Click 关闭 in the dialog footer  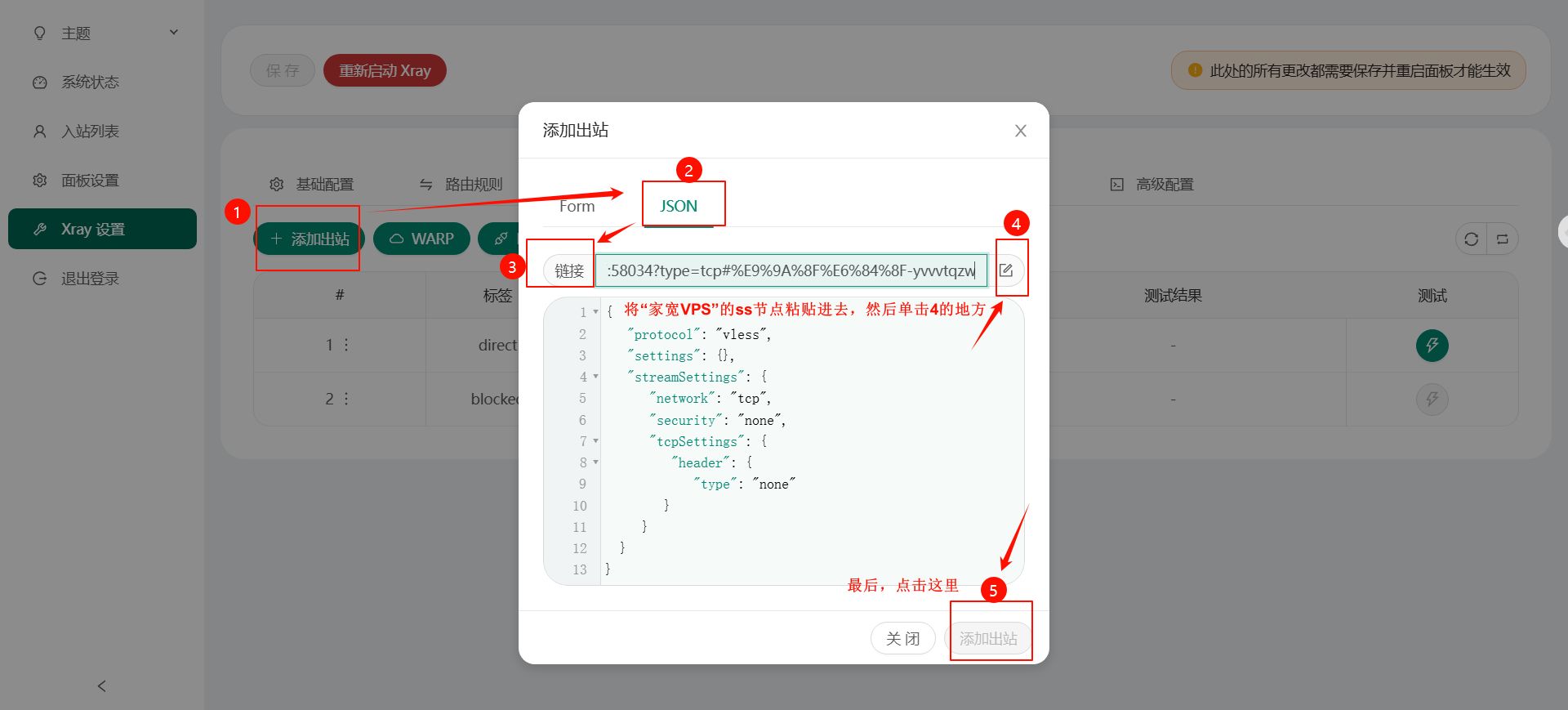click(903, 638)
